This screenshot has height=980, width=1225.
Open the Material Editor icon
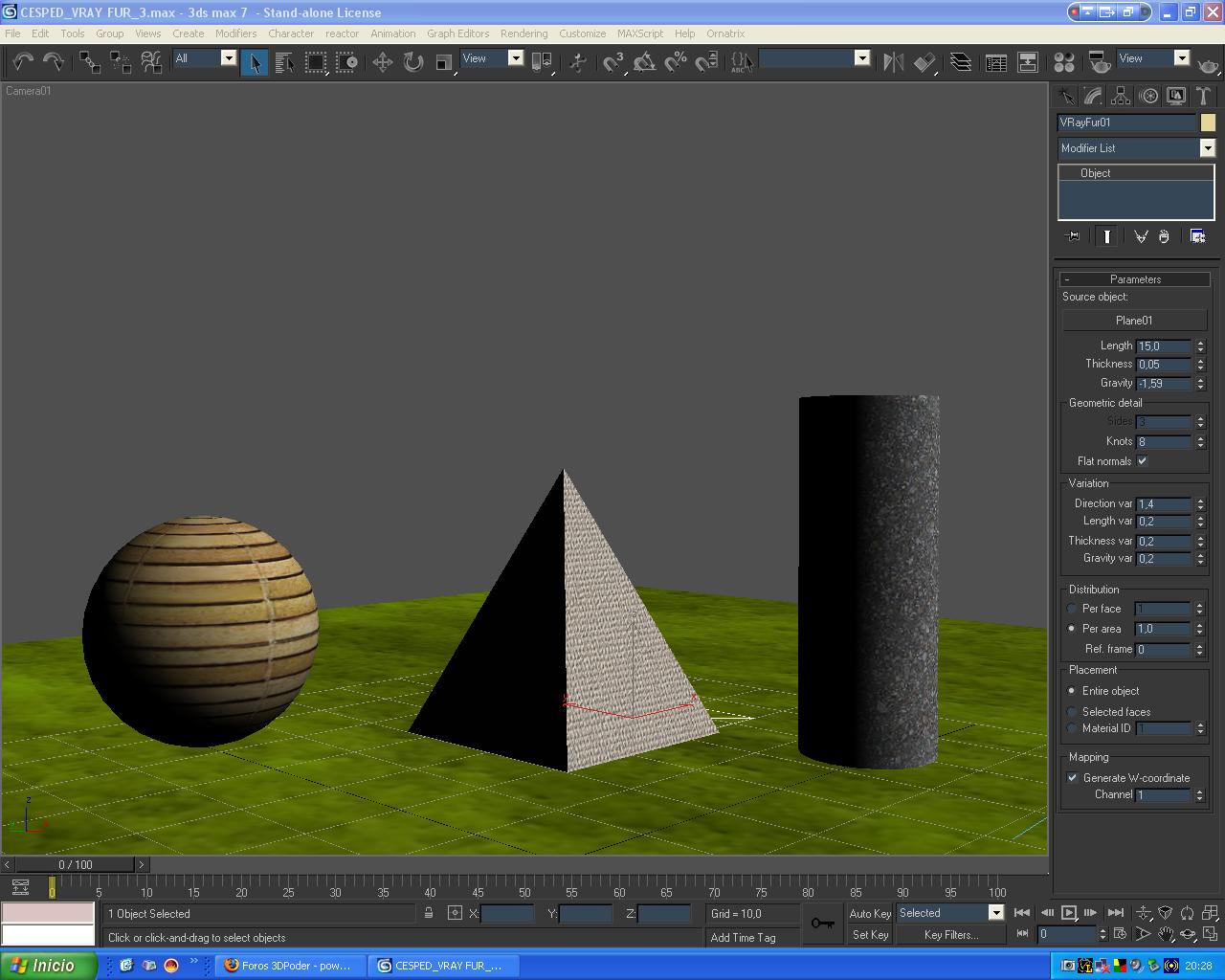pyautogui.click(x=1063, y=63)
